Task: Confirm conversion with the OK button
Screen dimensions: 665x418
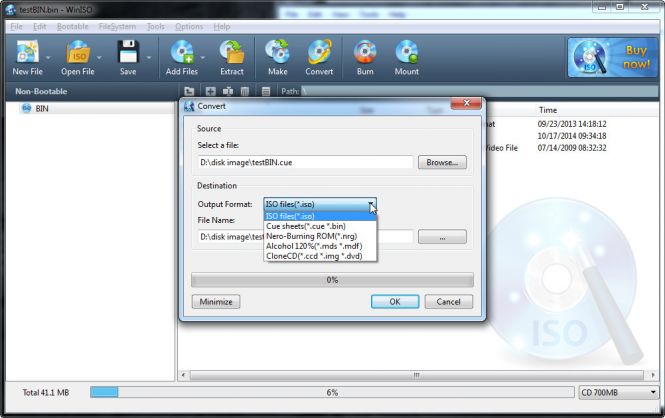Action: coord(395,302)
